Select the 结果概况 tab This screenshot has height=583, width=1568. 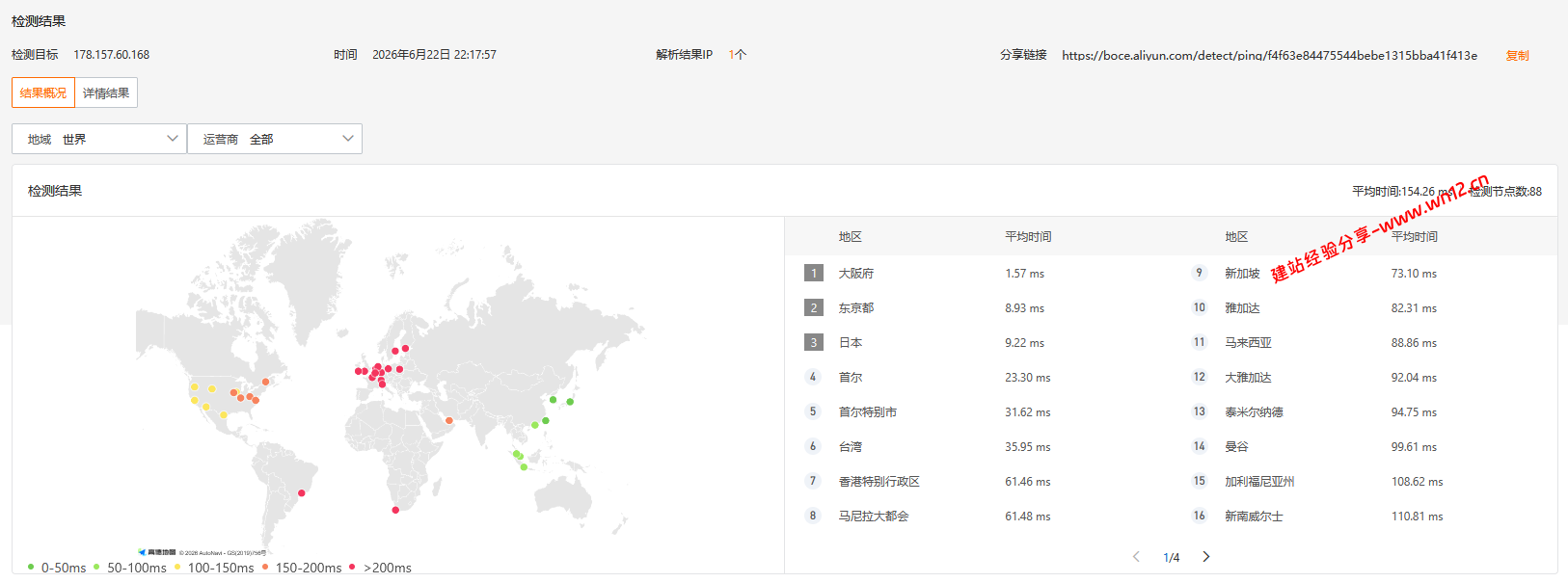pos(43,93)
